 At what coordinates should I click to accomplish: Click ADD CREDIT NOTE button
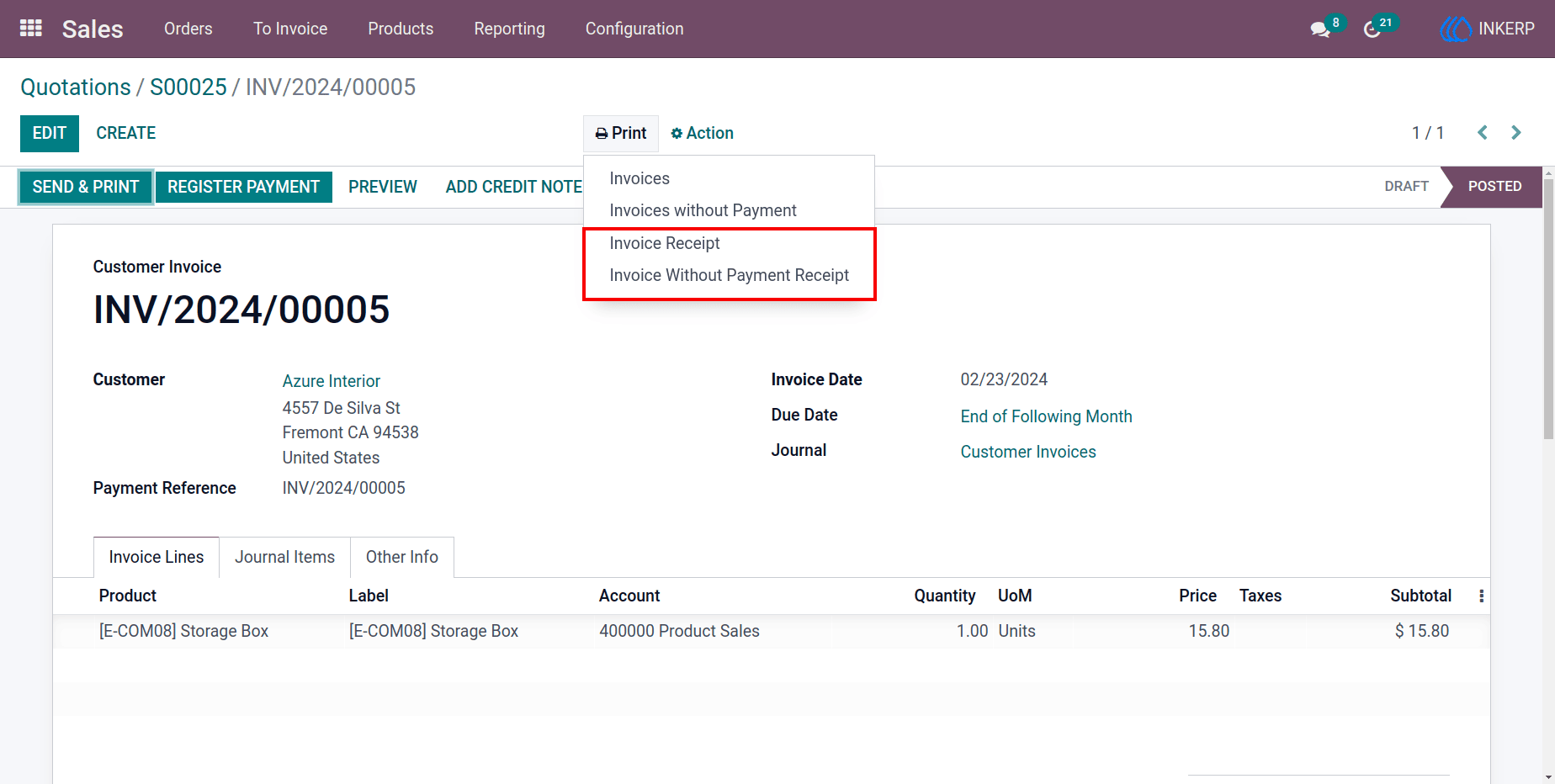[x=514, y=187]
